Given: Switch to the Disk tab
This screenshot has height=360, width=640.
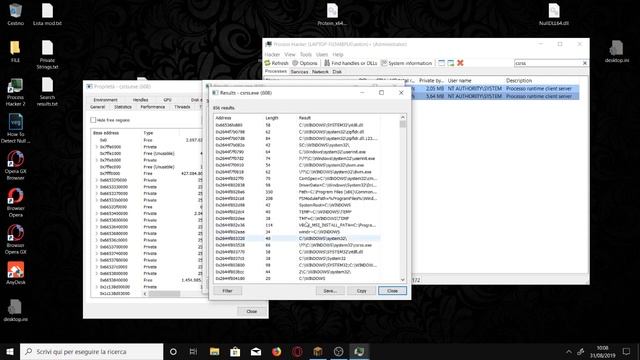Looking at the screenshot, I should click(x=337, y=72).
